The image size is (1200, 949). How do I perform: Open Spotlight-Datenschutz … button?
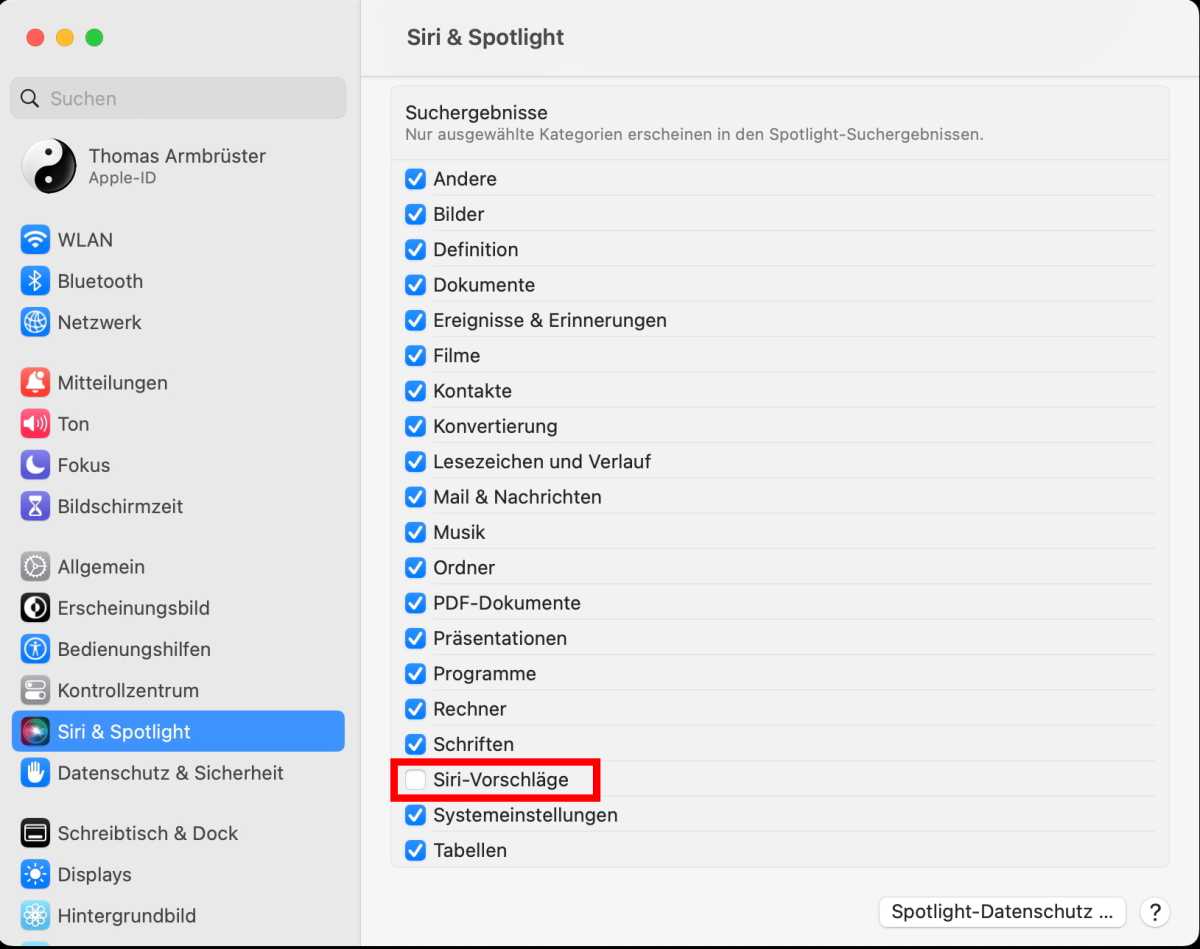point(1002,912)
